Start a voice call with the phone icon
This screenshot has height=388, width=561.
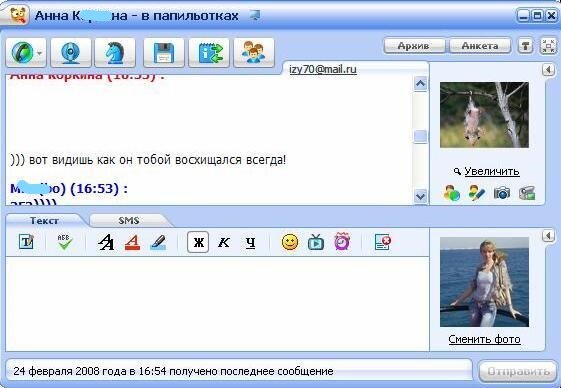[x=22, y=53]
